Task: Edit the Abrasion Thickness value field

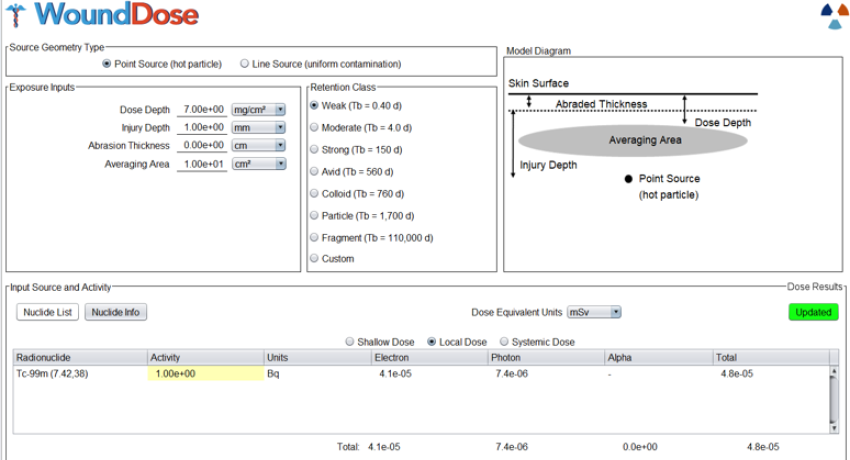Action: (x=202, y=145)
